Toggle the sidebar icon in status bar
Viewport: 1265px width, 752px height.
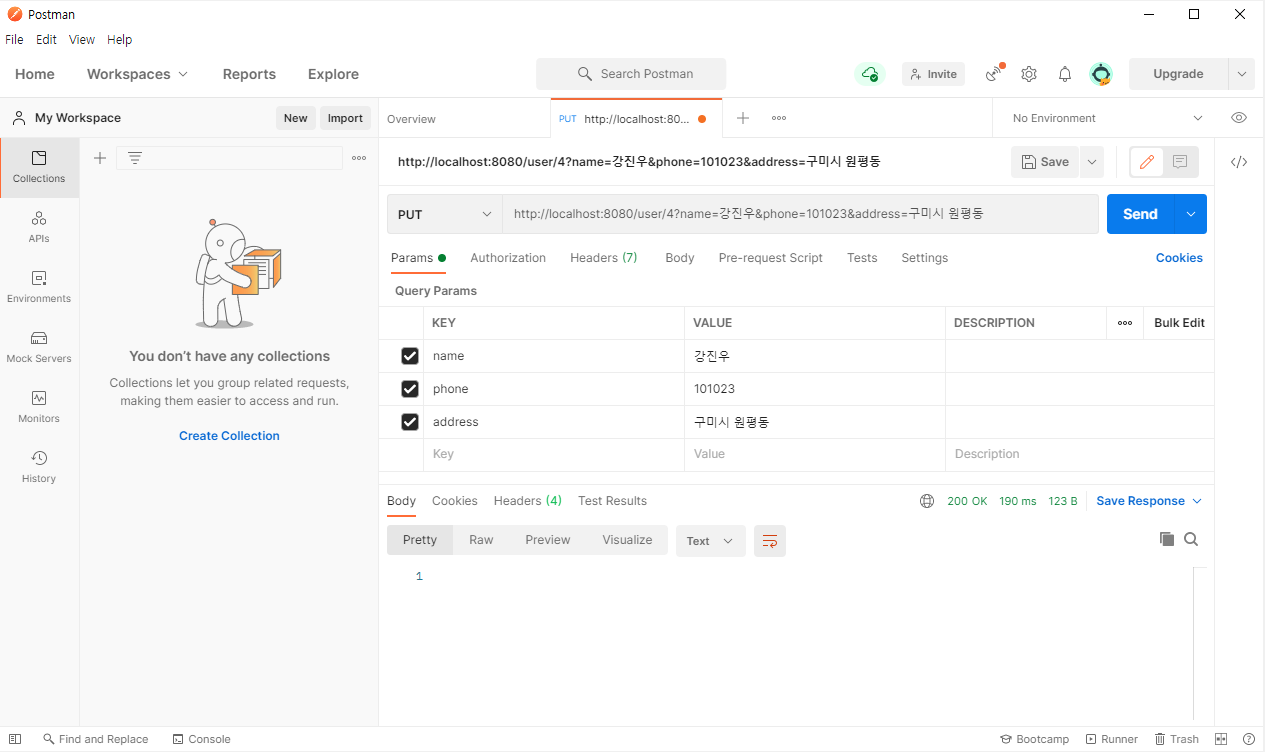(x=15, y=739)
